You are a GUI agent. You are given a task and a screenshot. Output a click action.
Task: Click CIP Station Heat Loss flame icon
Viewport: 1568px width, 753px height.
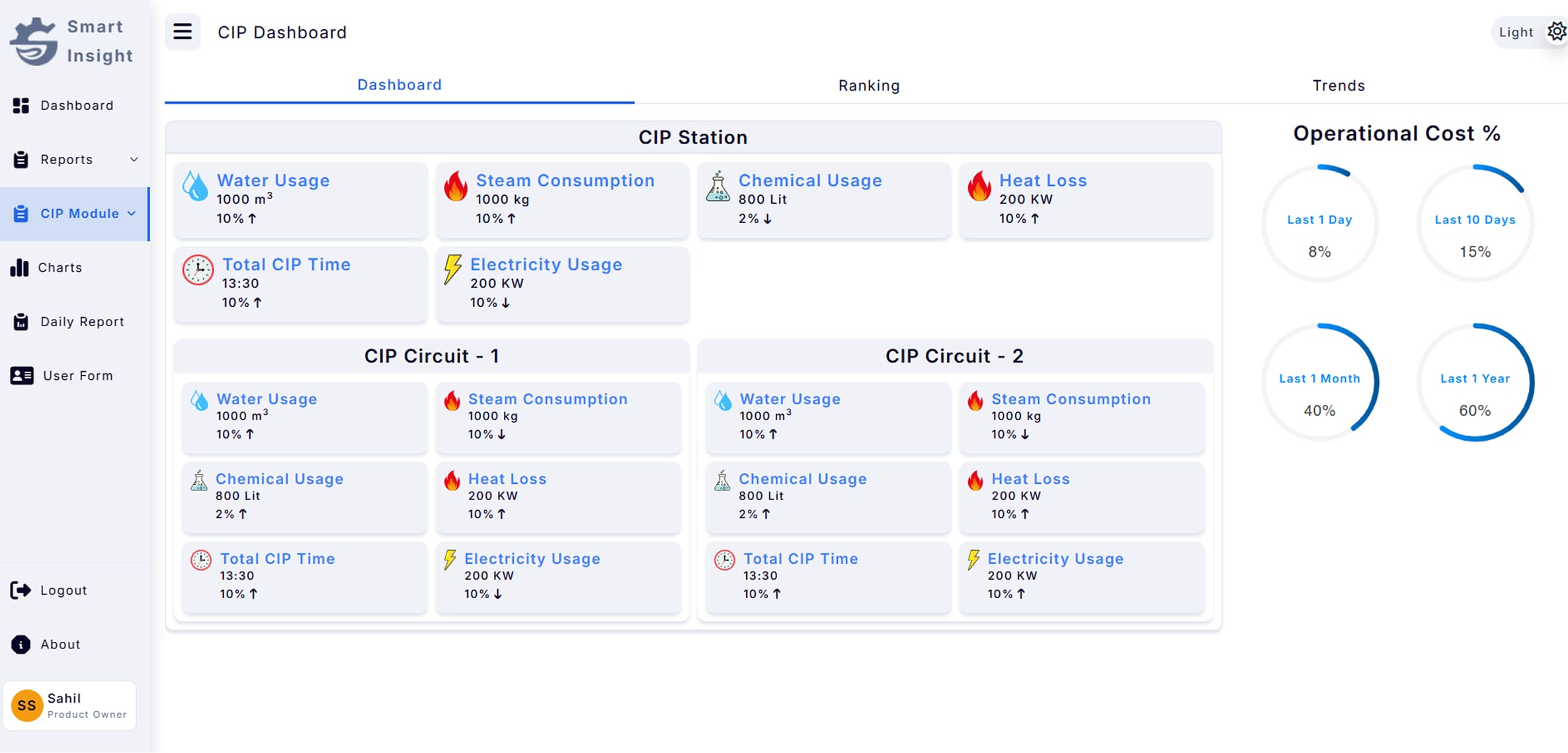pos(979,187)
